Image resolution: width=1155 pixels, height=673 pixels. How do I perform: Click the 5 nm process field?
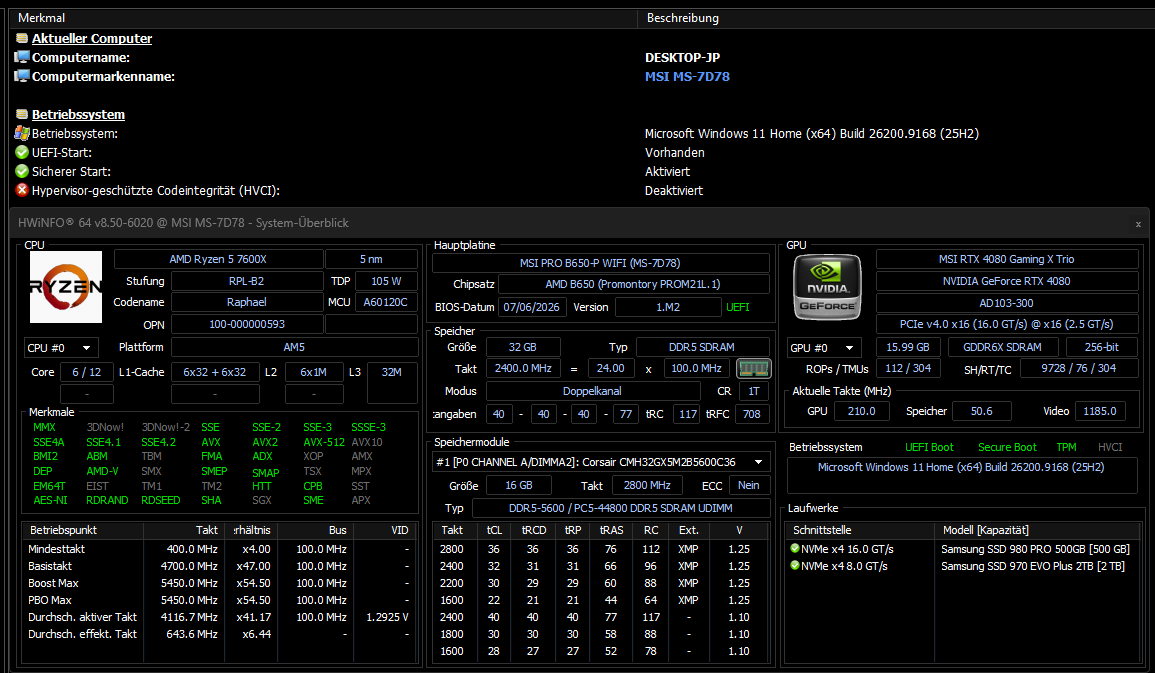(x=371, y=259)
